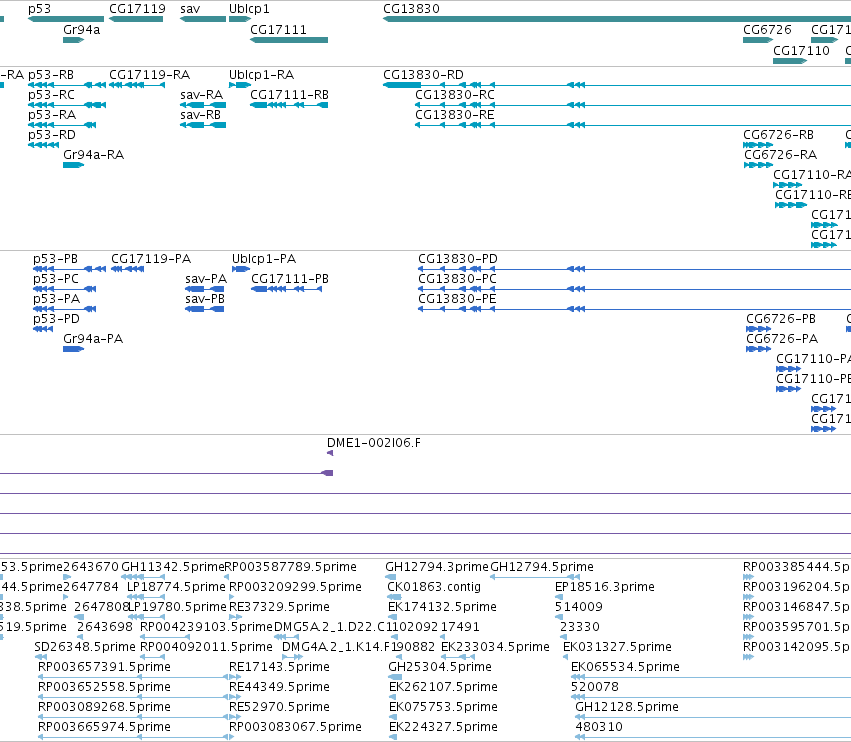The height and width of the screenshot is (742, 851).
Task: Select feature 520078
Action: [x=595, y=687]
